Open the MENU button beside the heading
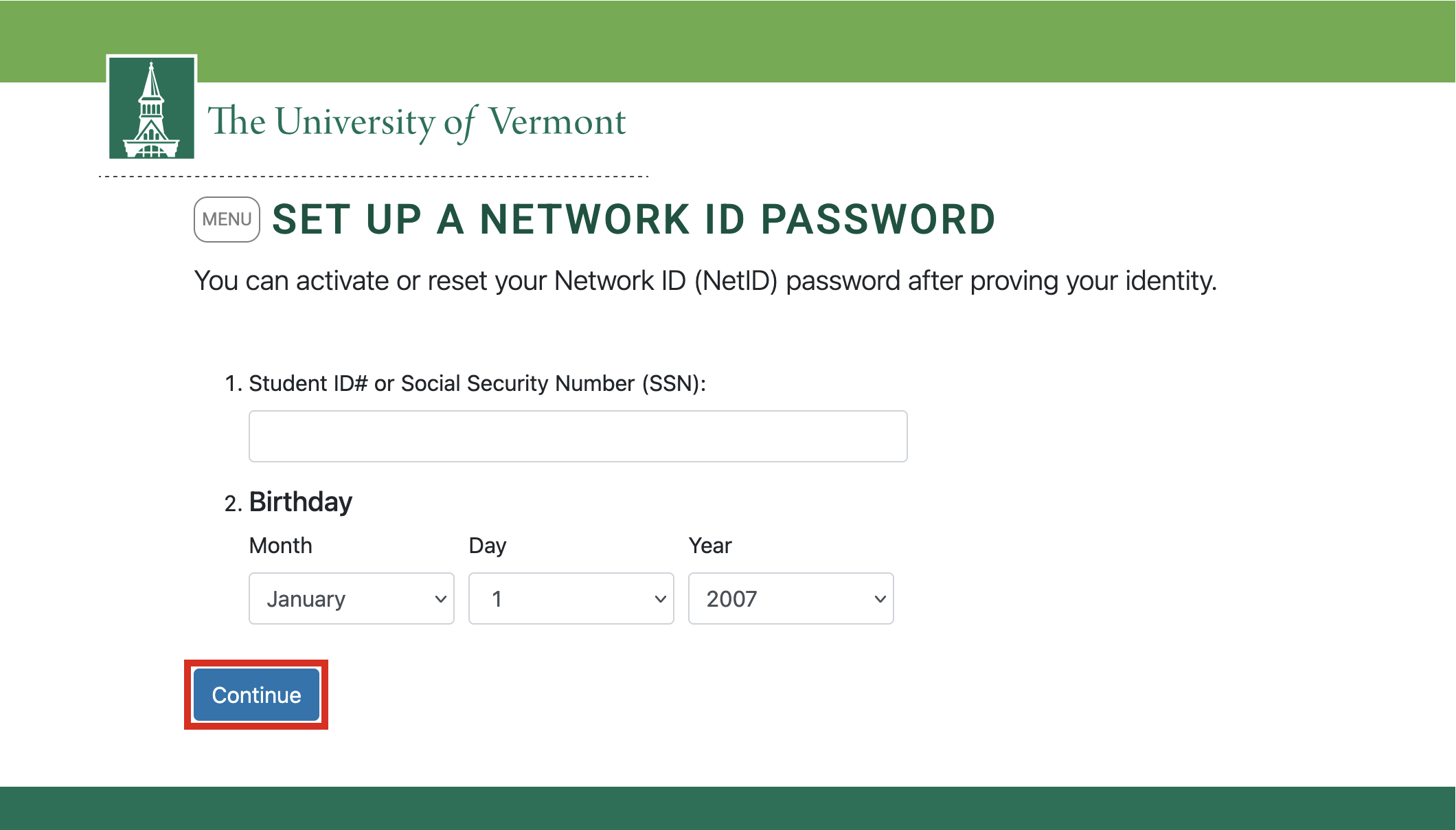Image resolution: width=1456 pixels, height=830 pixels. coord(225,218)
